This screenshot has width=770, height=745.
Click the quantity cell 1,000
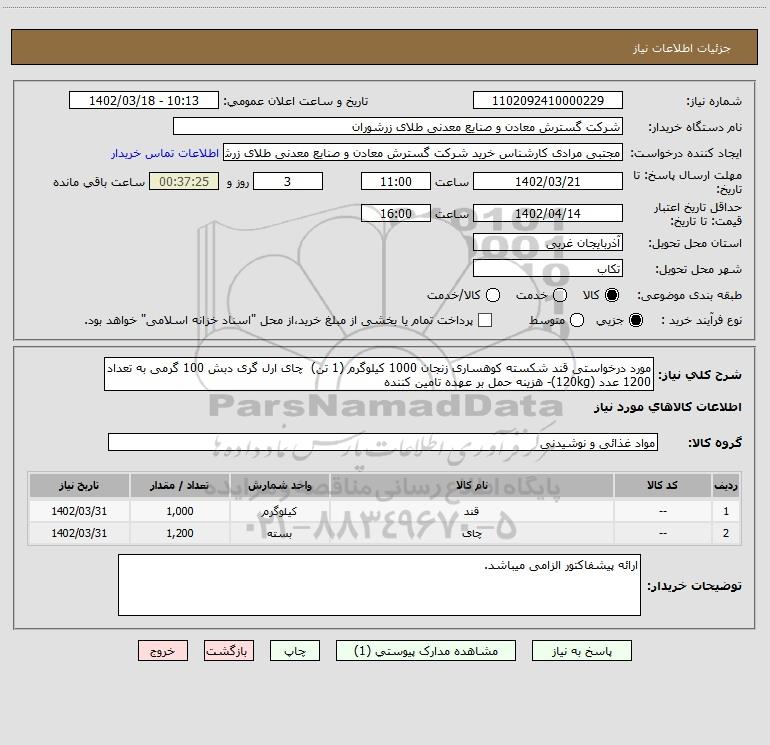180,511
